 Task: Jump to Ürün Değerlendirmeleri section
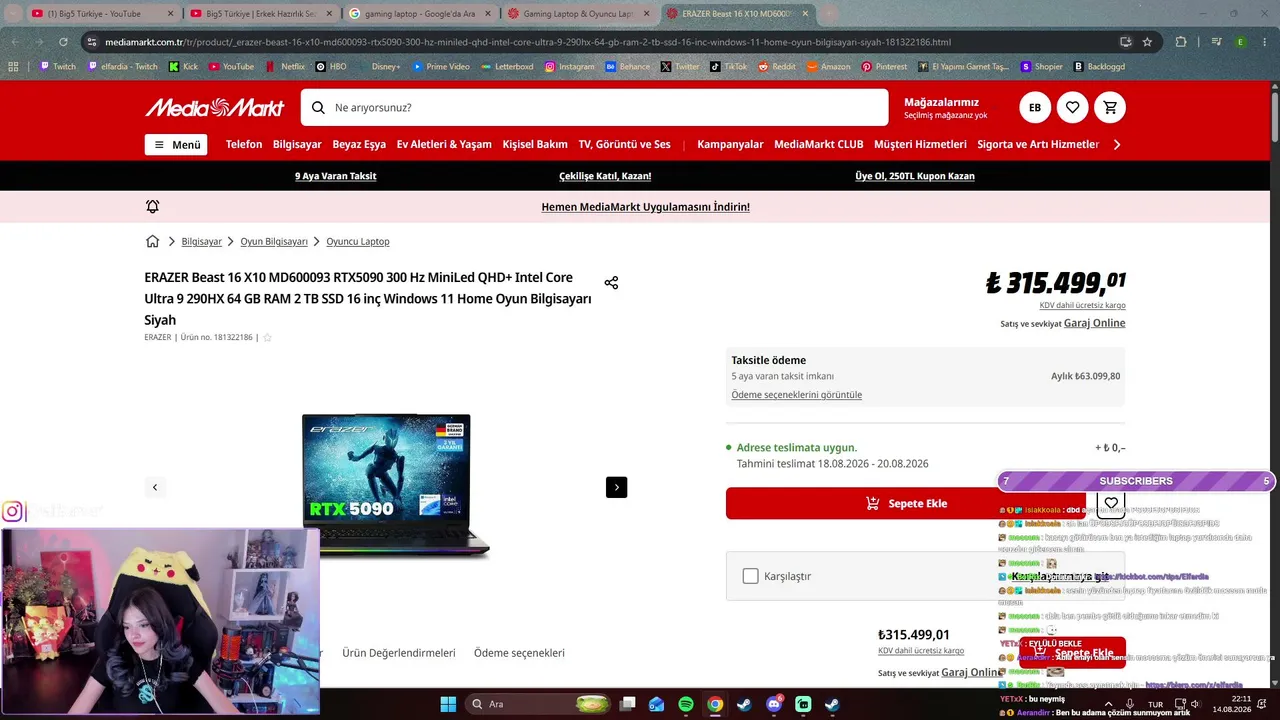tap(399, 653)
